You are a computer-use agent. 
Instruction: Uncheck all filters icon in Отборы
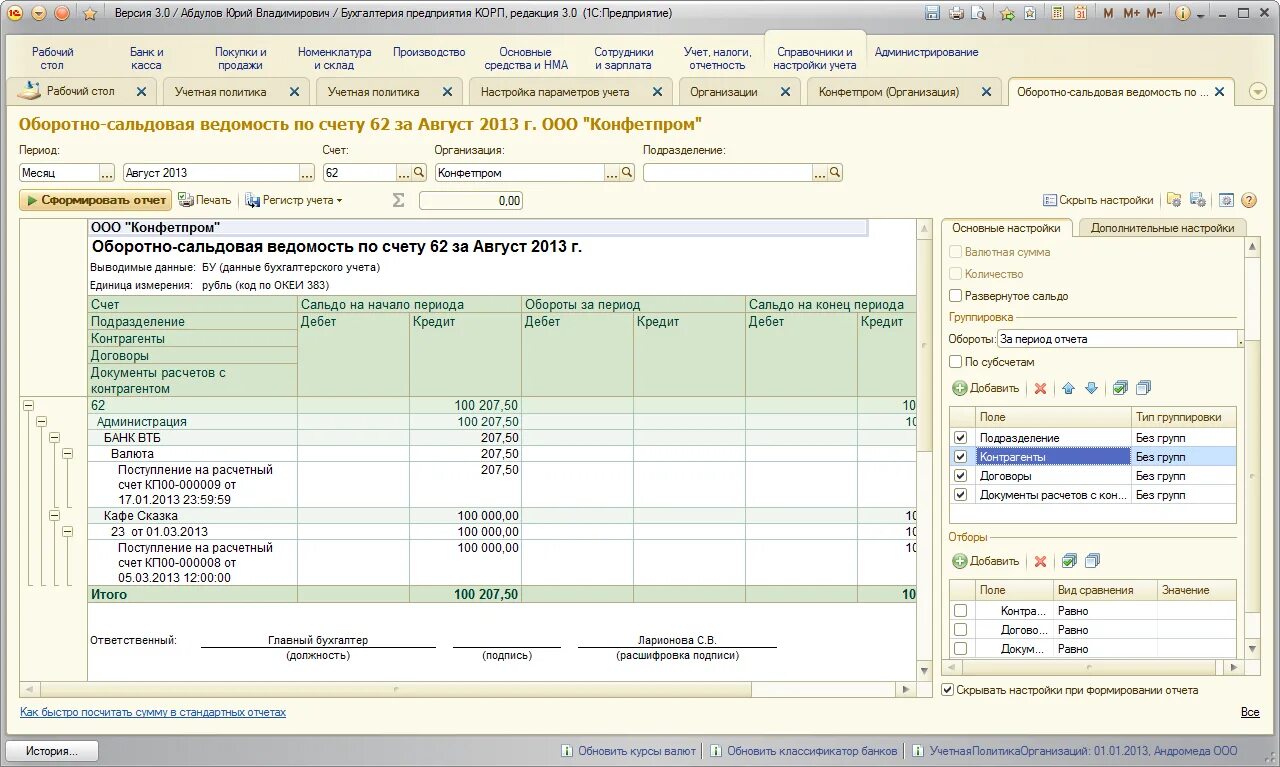click(x=1092, y=561)
